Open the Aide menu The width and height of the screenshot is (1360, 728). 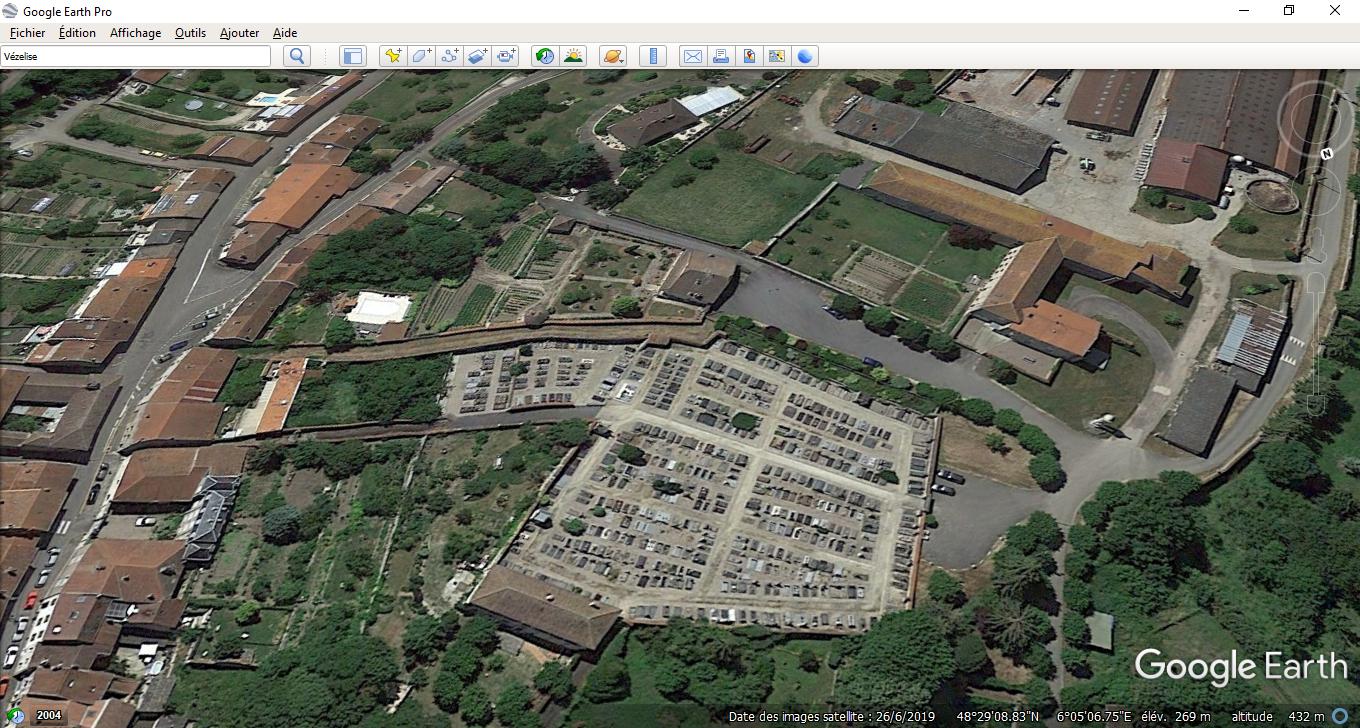coord(285,33)
